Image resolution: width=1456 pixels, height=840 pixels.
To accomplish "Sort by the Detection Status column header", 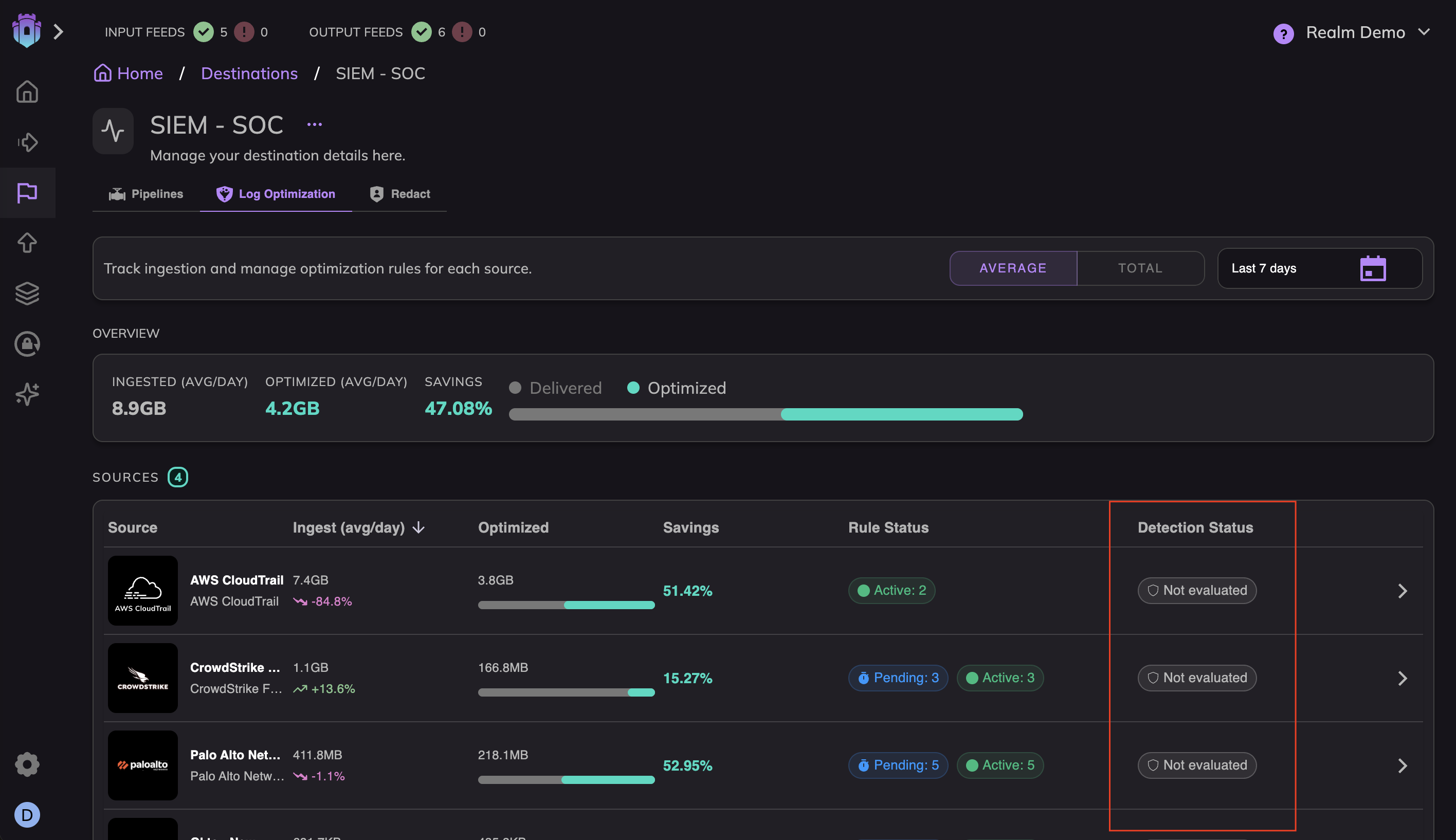I will pyautogui.click(x=1195, y=527).
